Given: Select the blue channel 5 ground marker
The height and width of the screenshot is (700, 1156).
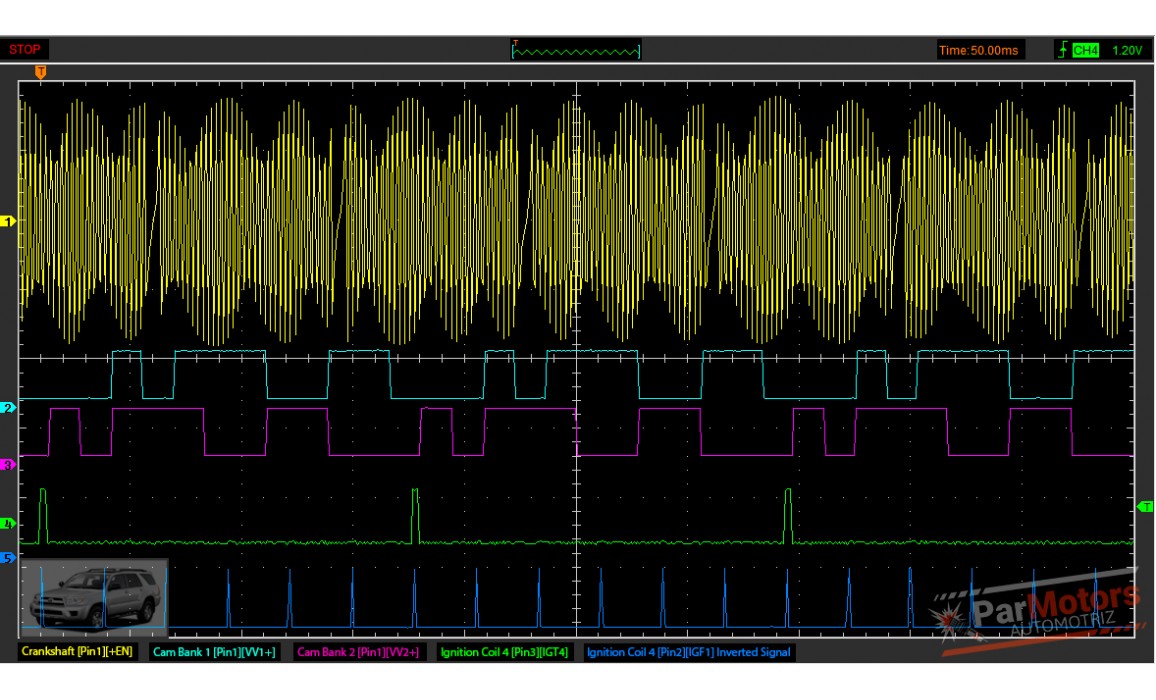Looking at the screenshot, I should [x=9, y=558].
